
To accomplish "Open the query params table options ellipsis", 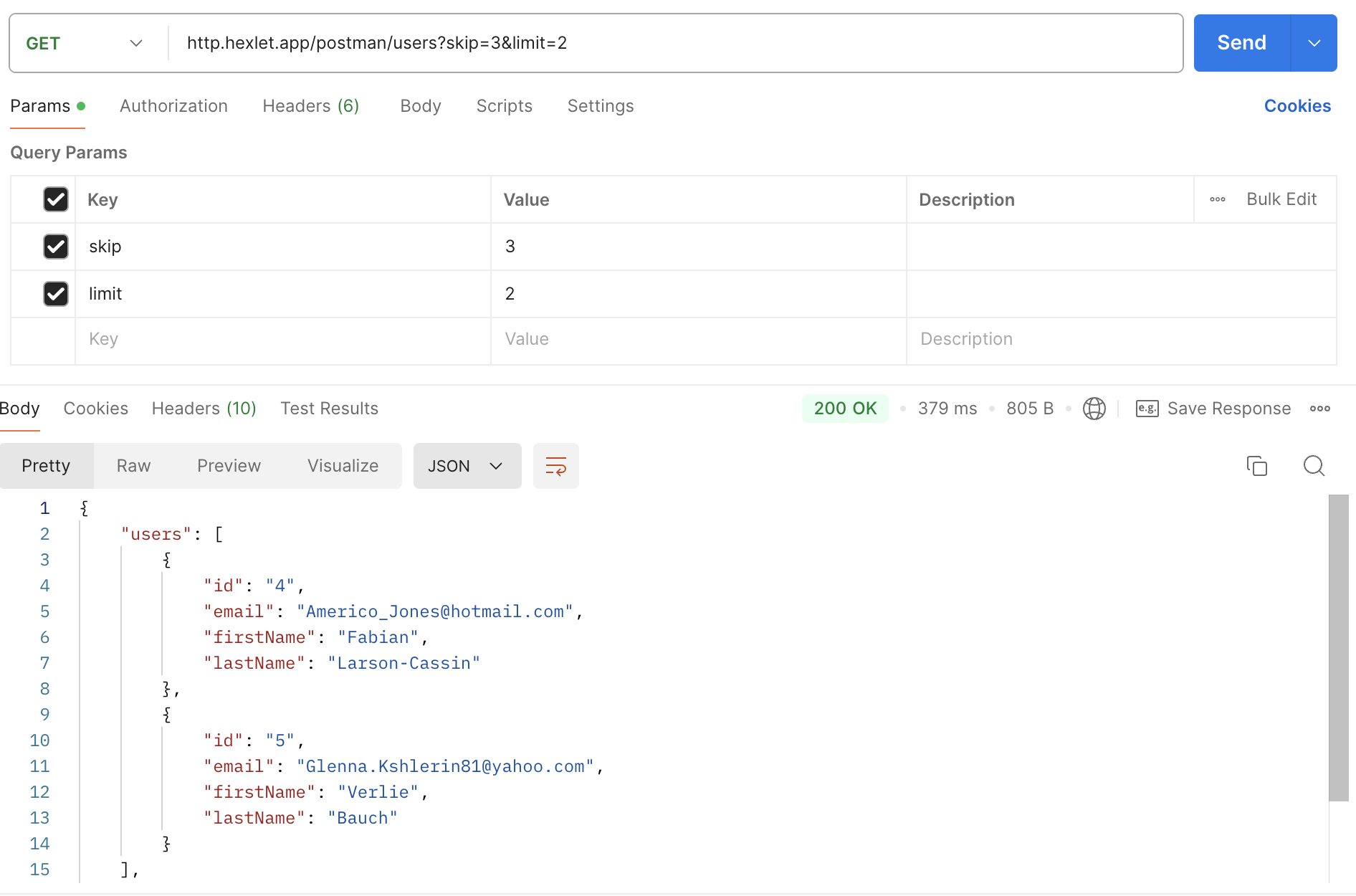I will pyautogui.click(x=1217, y=200).
